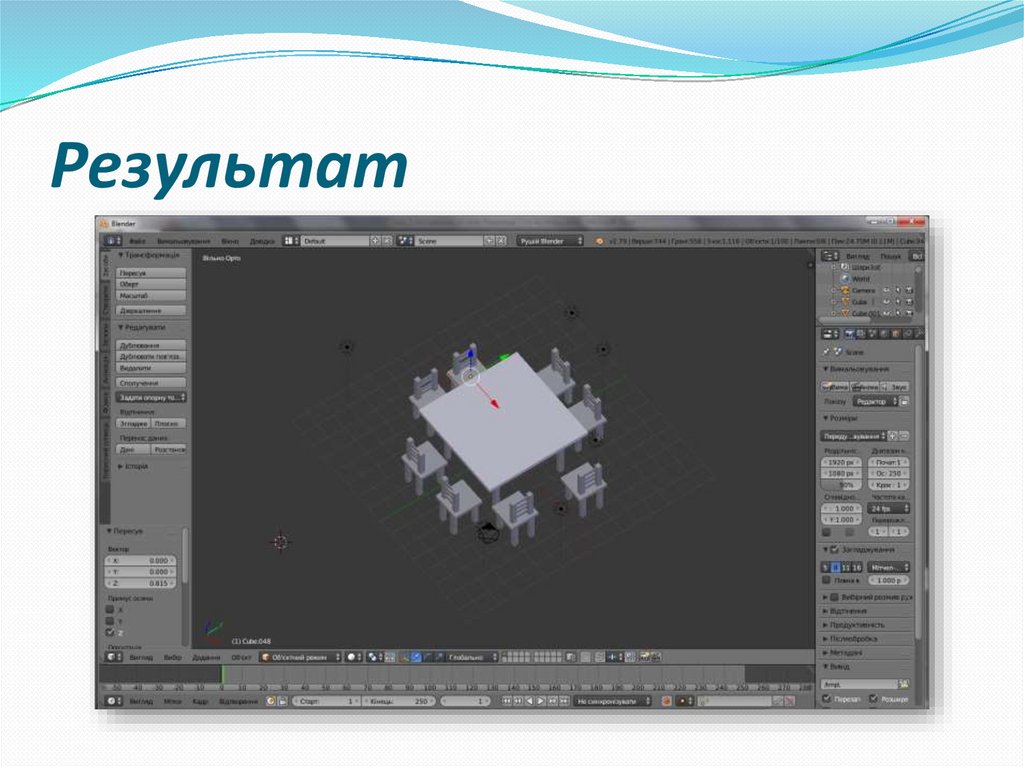The image size is (1024, 767).
Task: Uncheck the Z axis constraint checkbox
Action: (110, 632)
